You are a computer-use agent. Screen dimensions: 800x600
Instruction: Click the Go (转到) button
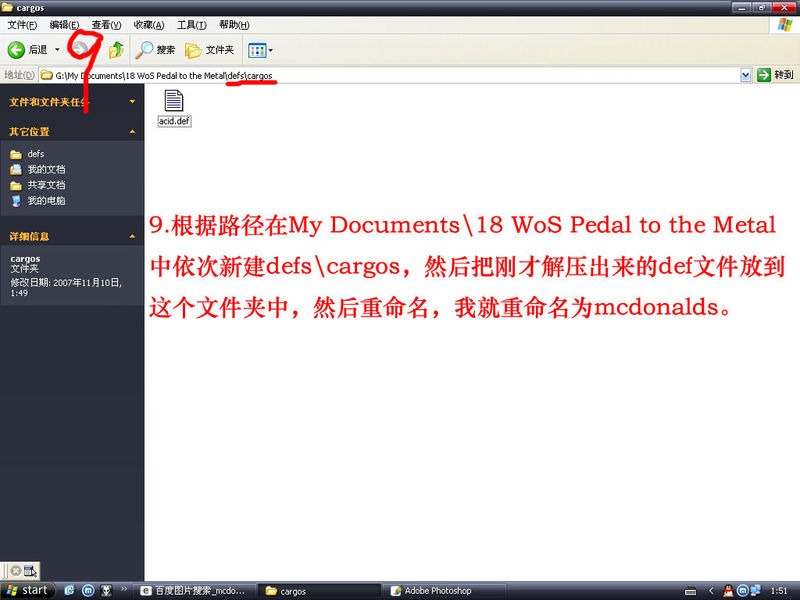click(776, 75)
